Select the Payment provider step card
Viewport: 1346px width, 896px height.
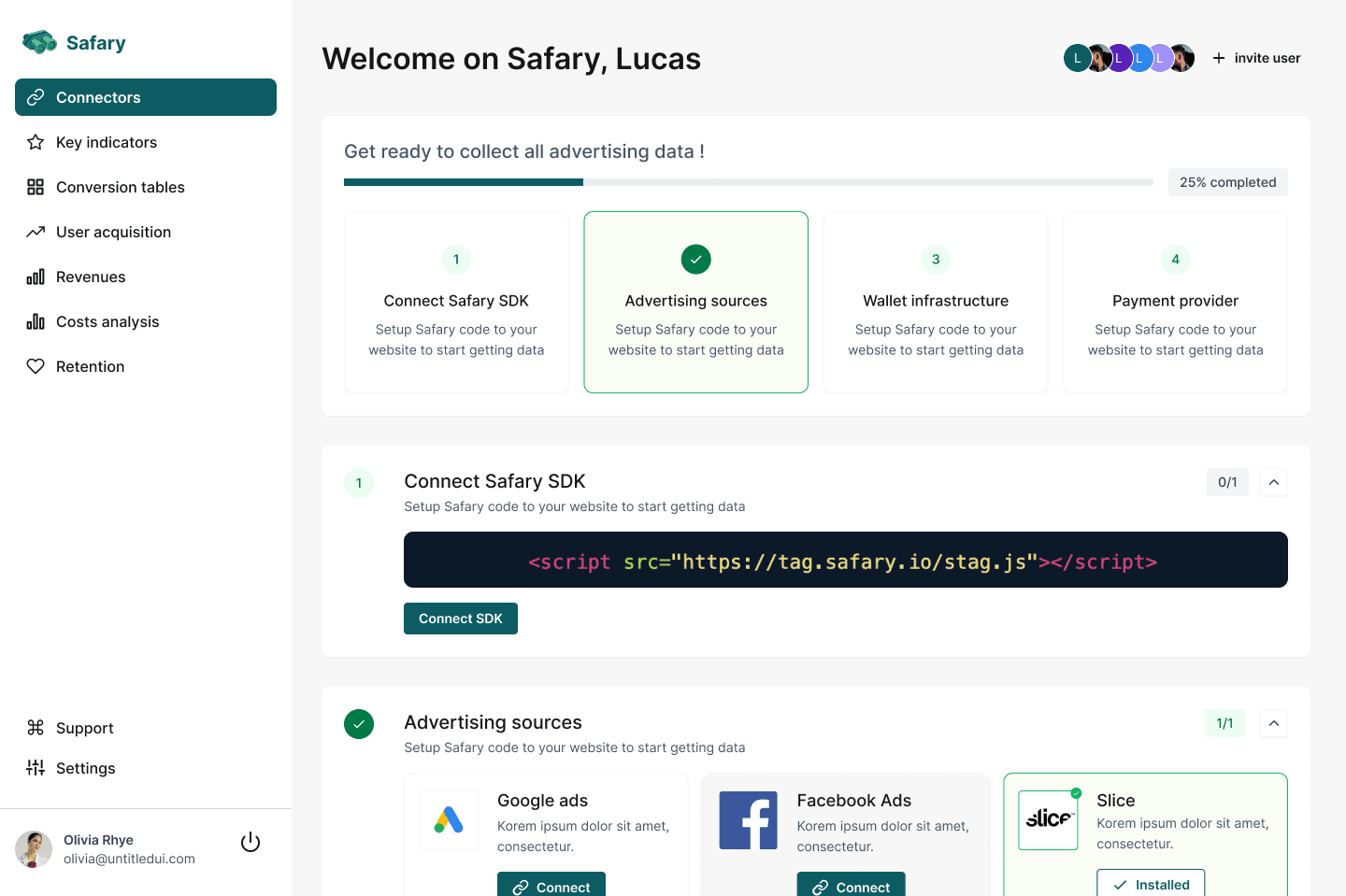pos(1176,302)
